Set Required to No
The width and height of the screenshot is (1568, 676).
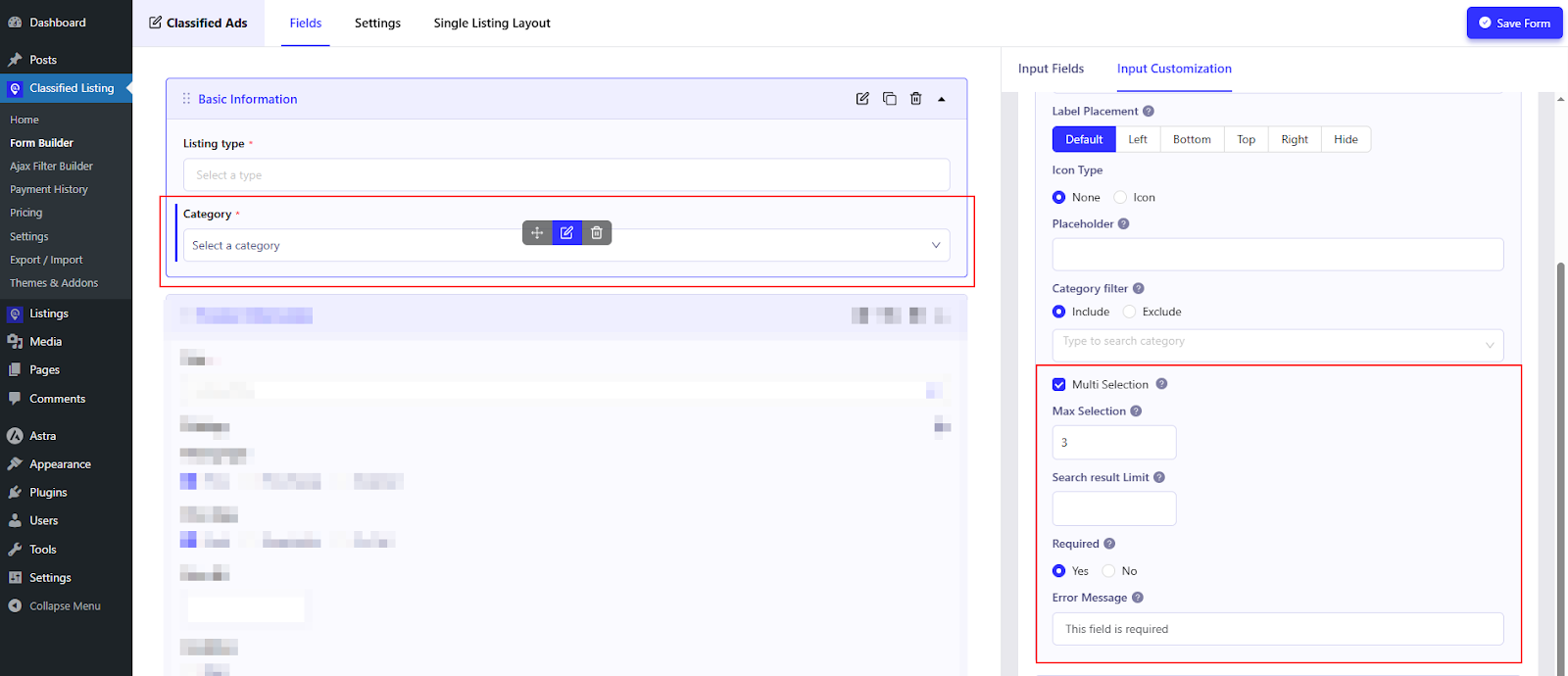(1108, 571)
